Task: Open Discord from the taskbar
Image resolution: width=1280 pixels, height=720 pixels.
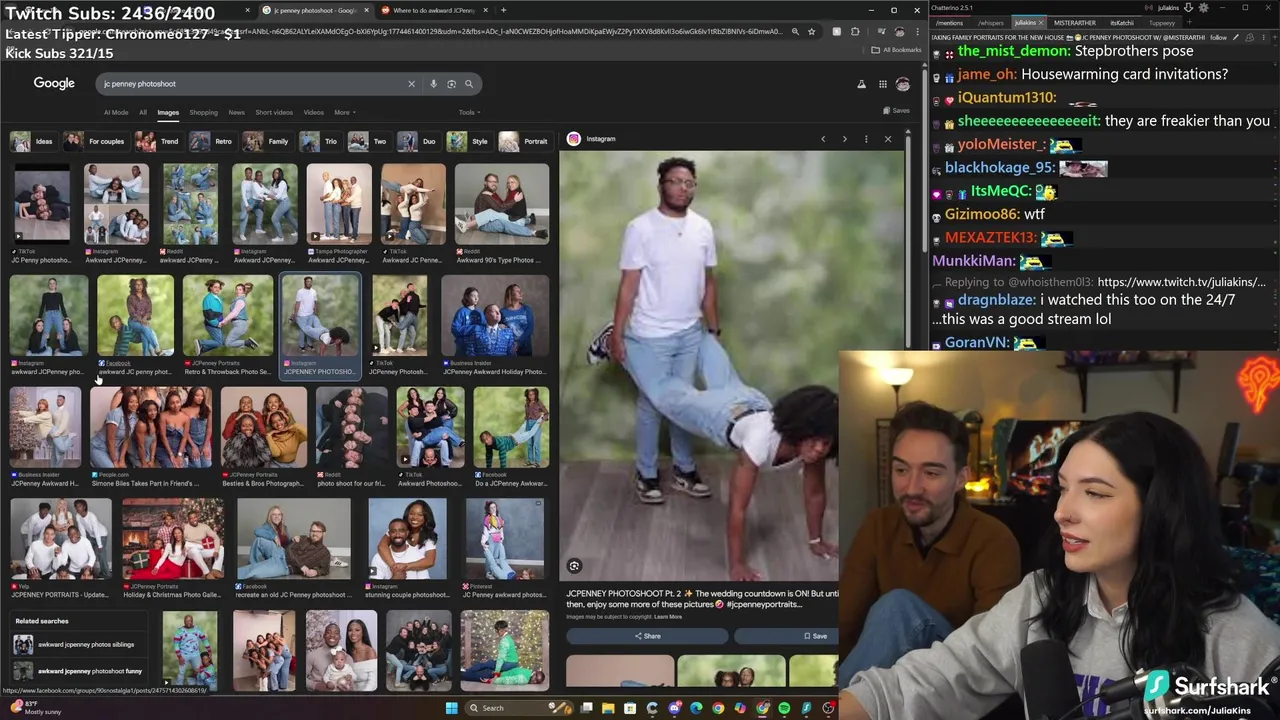Action: (674, 708)
